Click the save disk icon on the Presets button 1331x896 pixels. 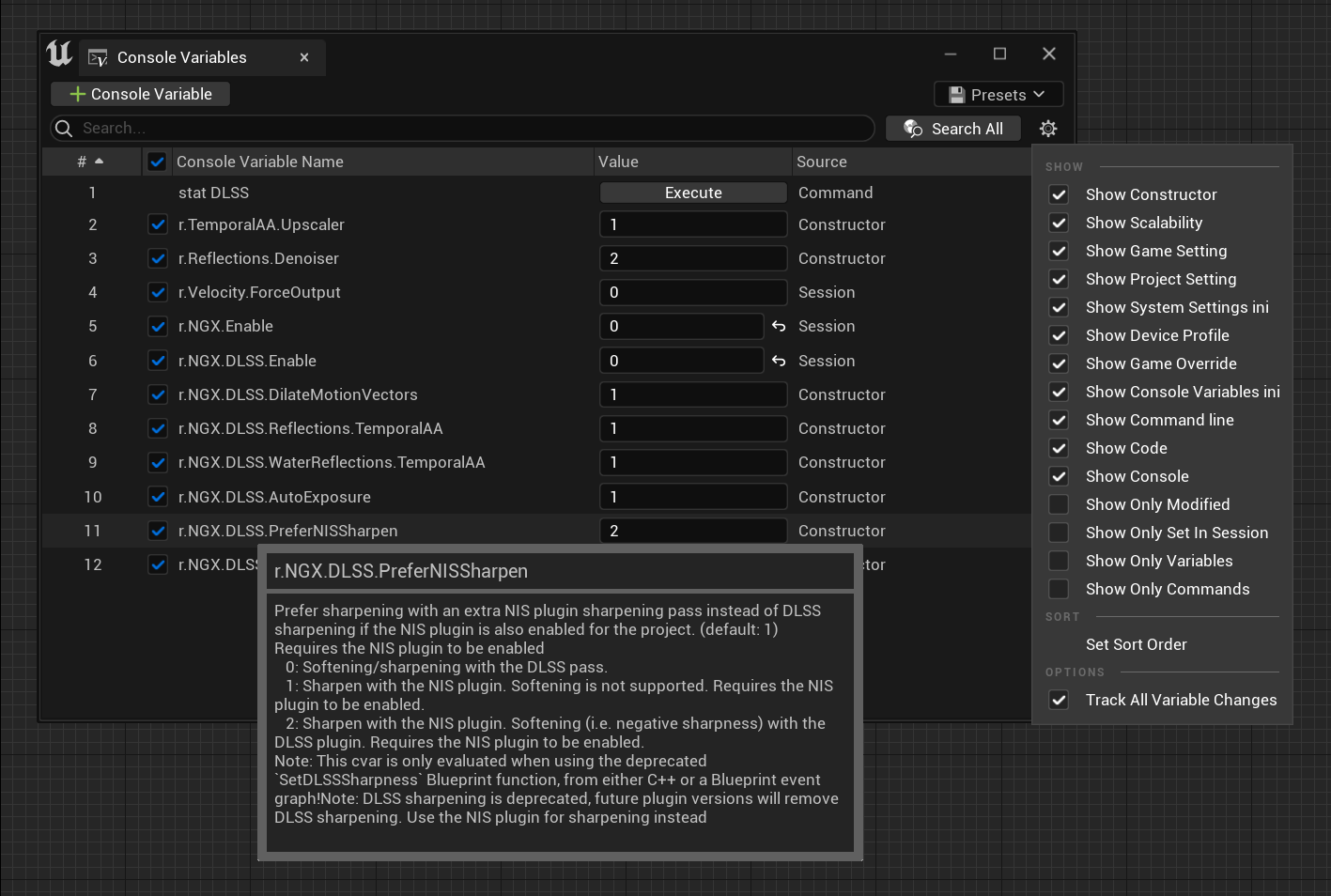click(x=958, y=94)
